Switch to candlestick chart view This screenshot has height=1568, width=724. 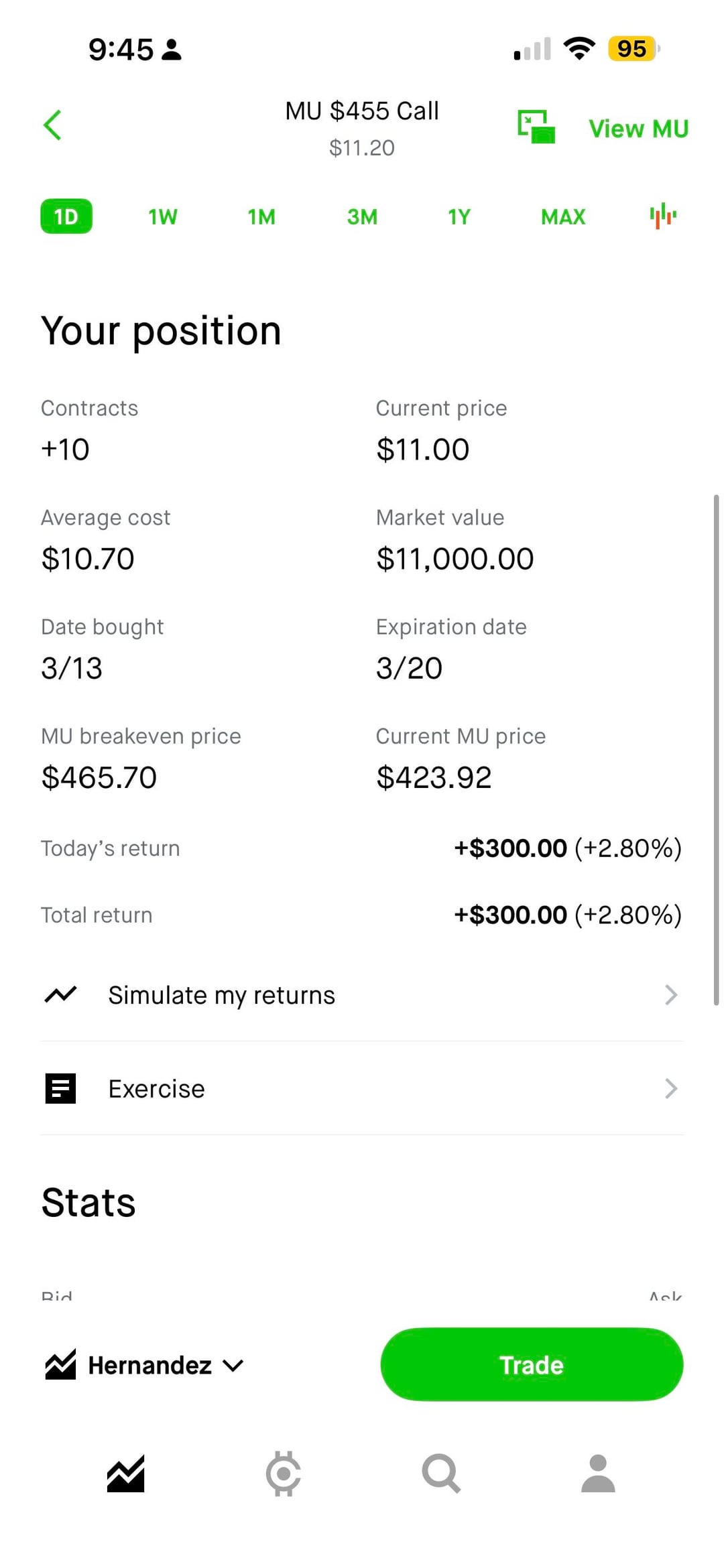(663, 216)
